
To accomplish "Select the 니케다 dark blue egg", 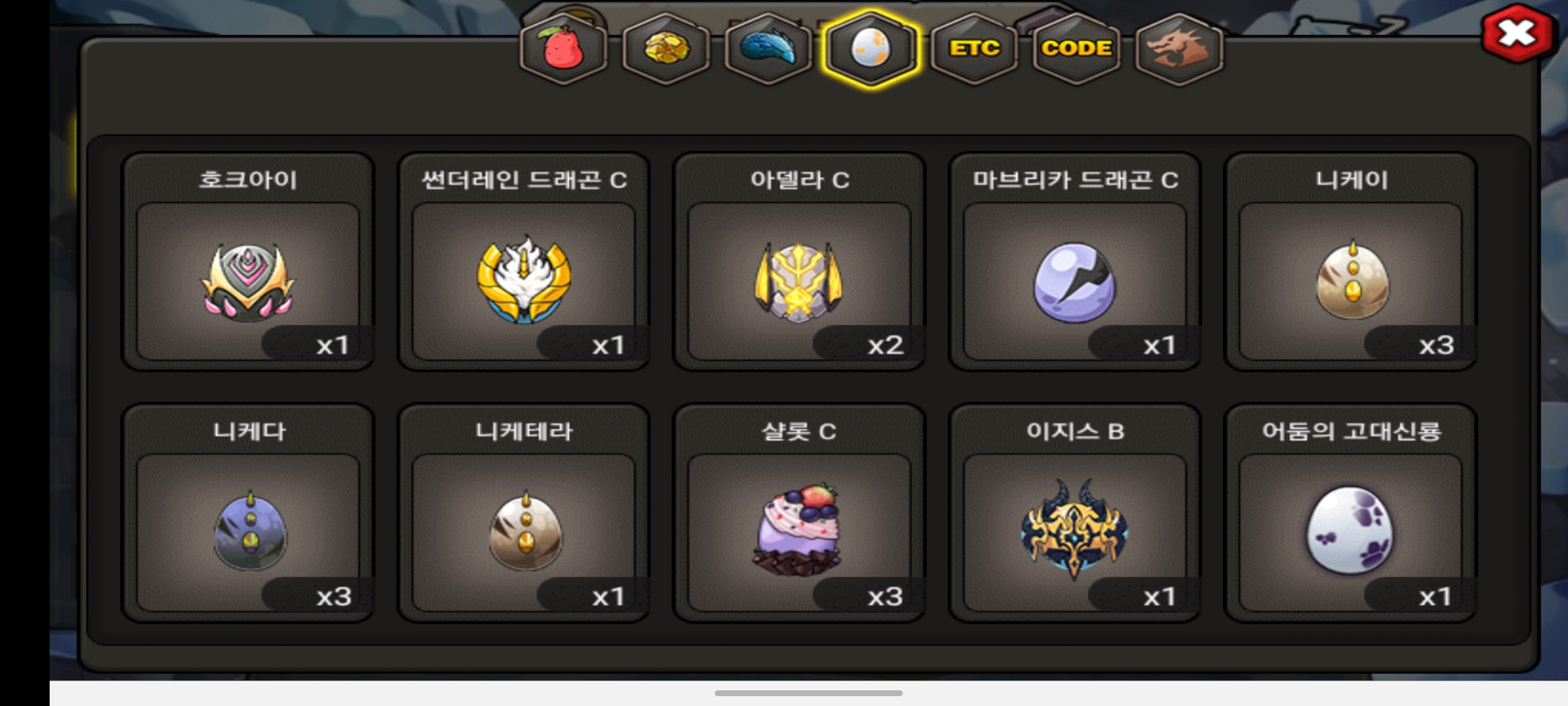I will click(250, 531).
